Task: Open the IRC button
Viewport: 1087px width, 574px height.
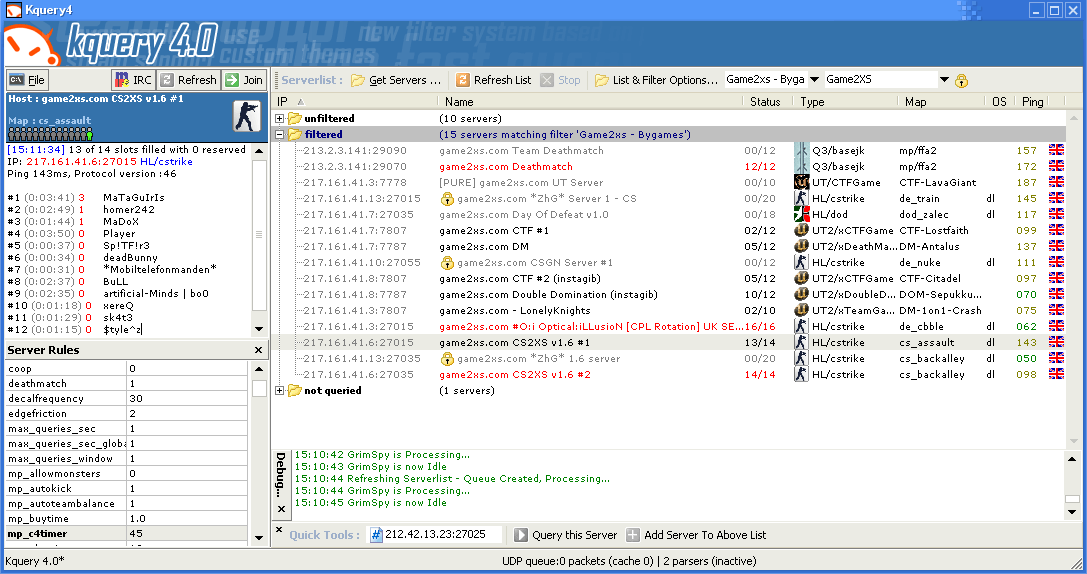Action: click(133, 80)
